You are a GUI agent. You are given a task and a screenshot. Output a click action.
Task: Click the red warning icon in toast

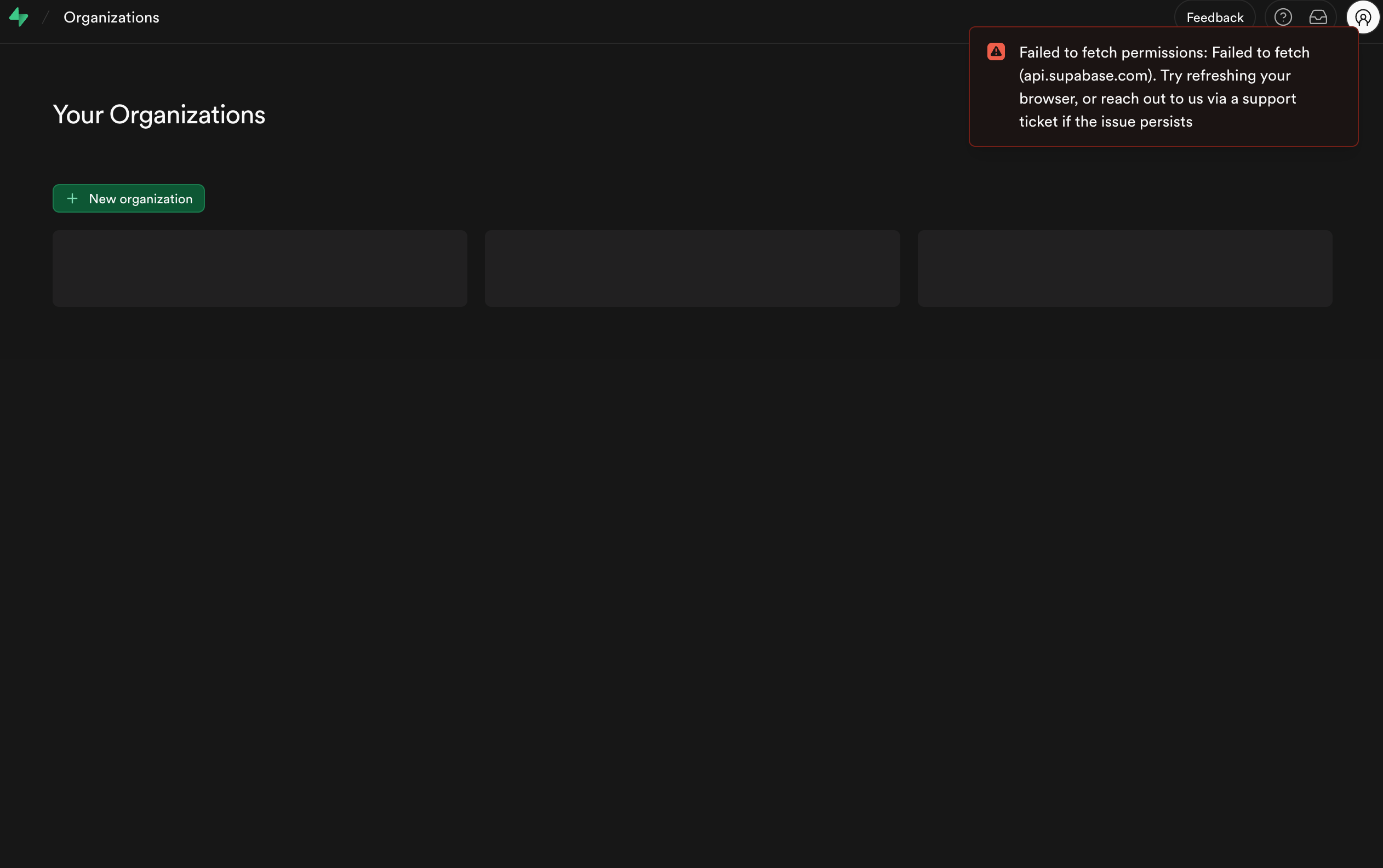996,52
